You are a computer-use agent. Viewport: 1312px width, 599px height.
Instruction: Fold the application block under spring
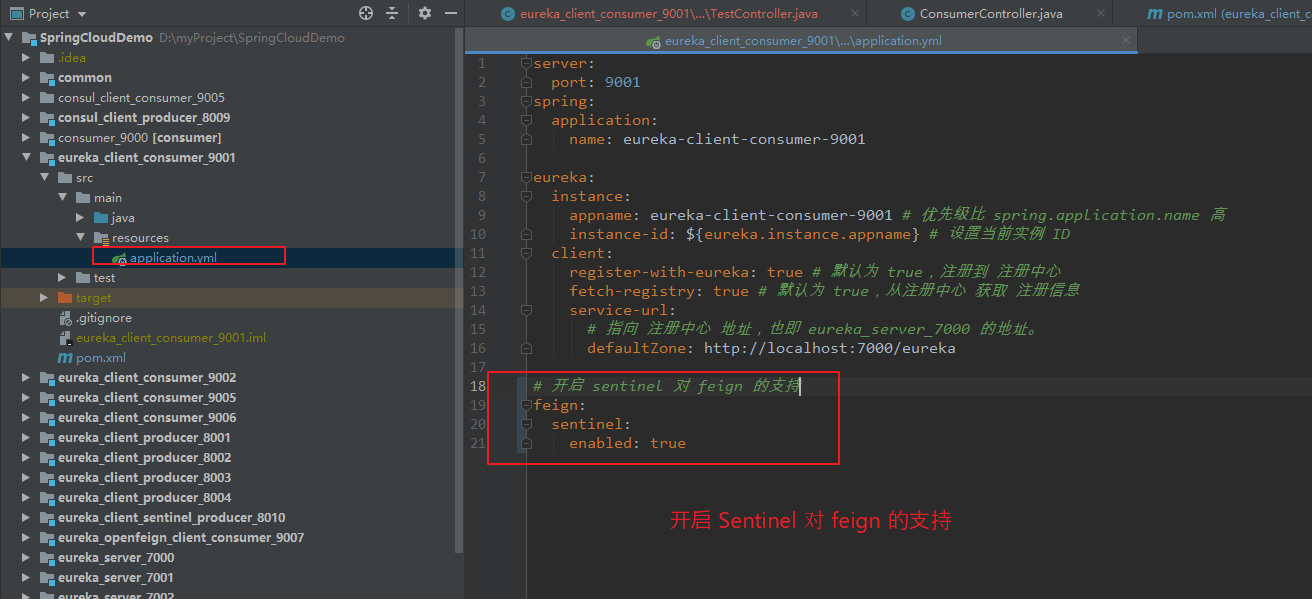pyautogui.click(x=527, y=120)
